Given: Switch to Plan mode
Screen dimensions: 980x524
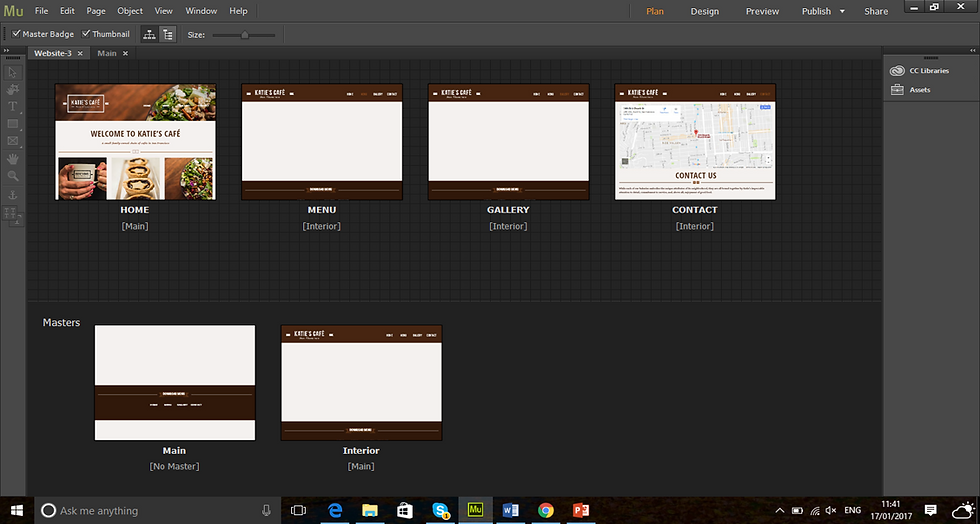Looking at the screenshot, I should point(655,11).
